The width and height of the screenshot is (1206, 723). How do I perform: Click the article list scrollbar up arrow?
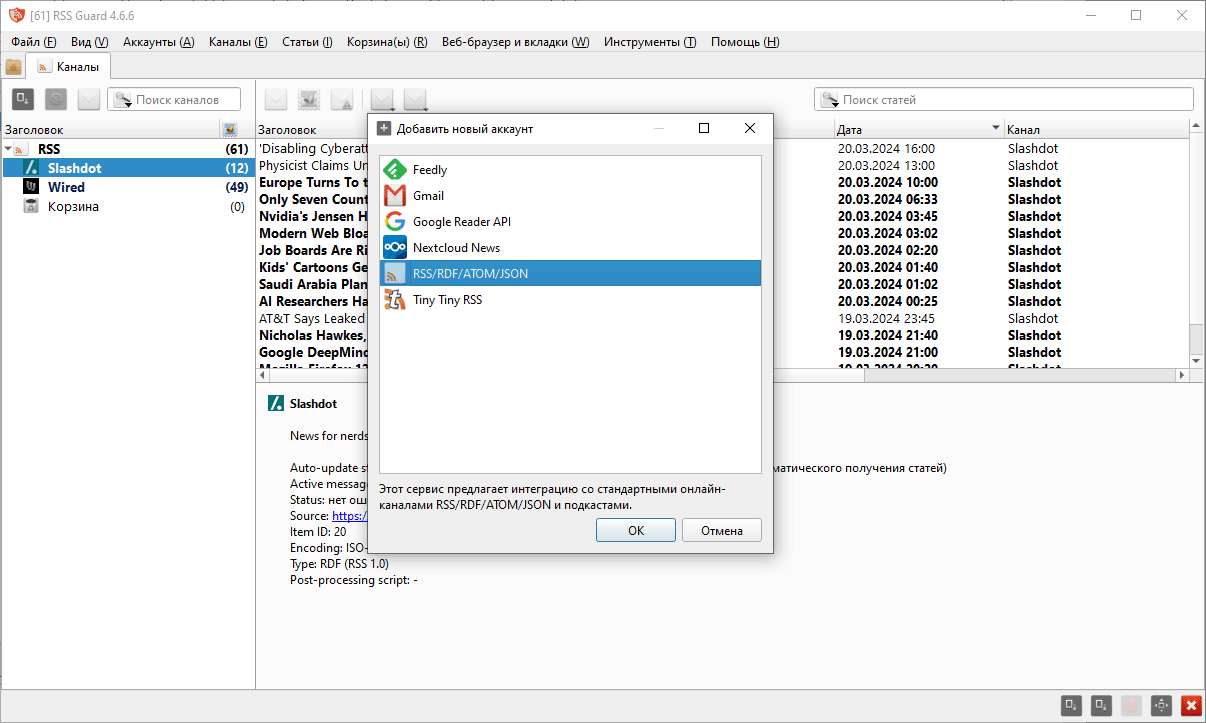1197,126
